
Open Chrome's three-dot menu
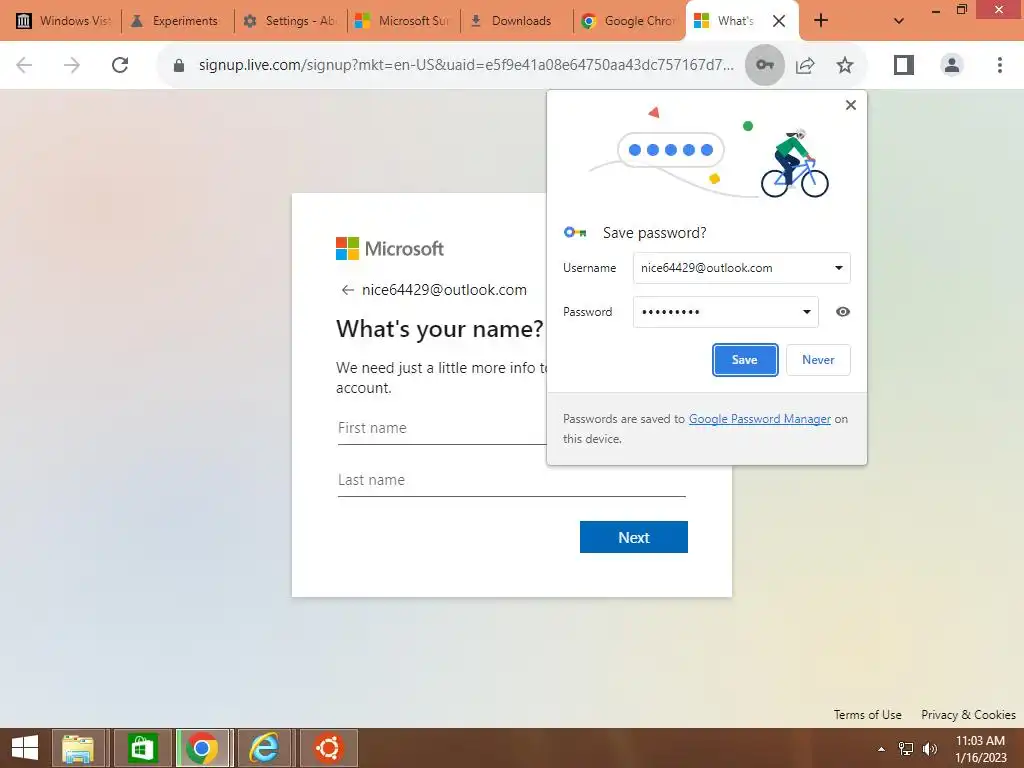1000,65
